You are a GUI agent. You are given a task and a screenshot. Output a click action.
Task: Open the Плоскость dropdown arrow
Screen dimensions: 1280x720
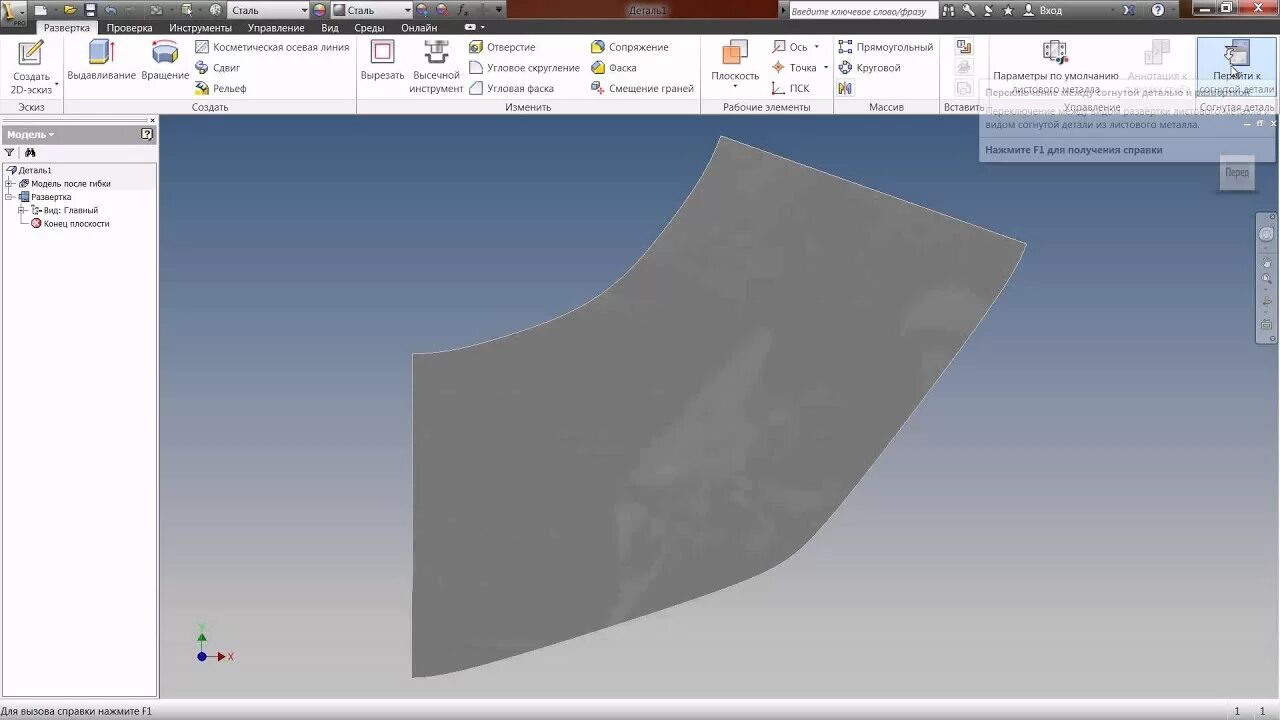coord(735,88)
